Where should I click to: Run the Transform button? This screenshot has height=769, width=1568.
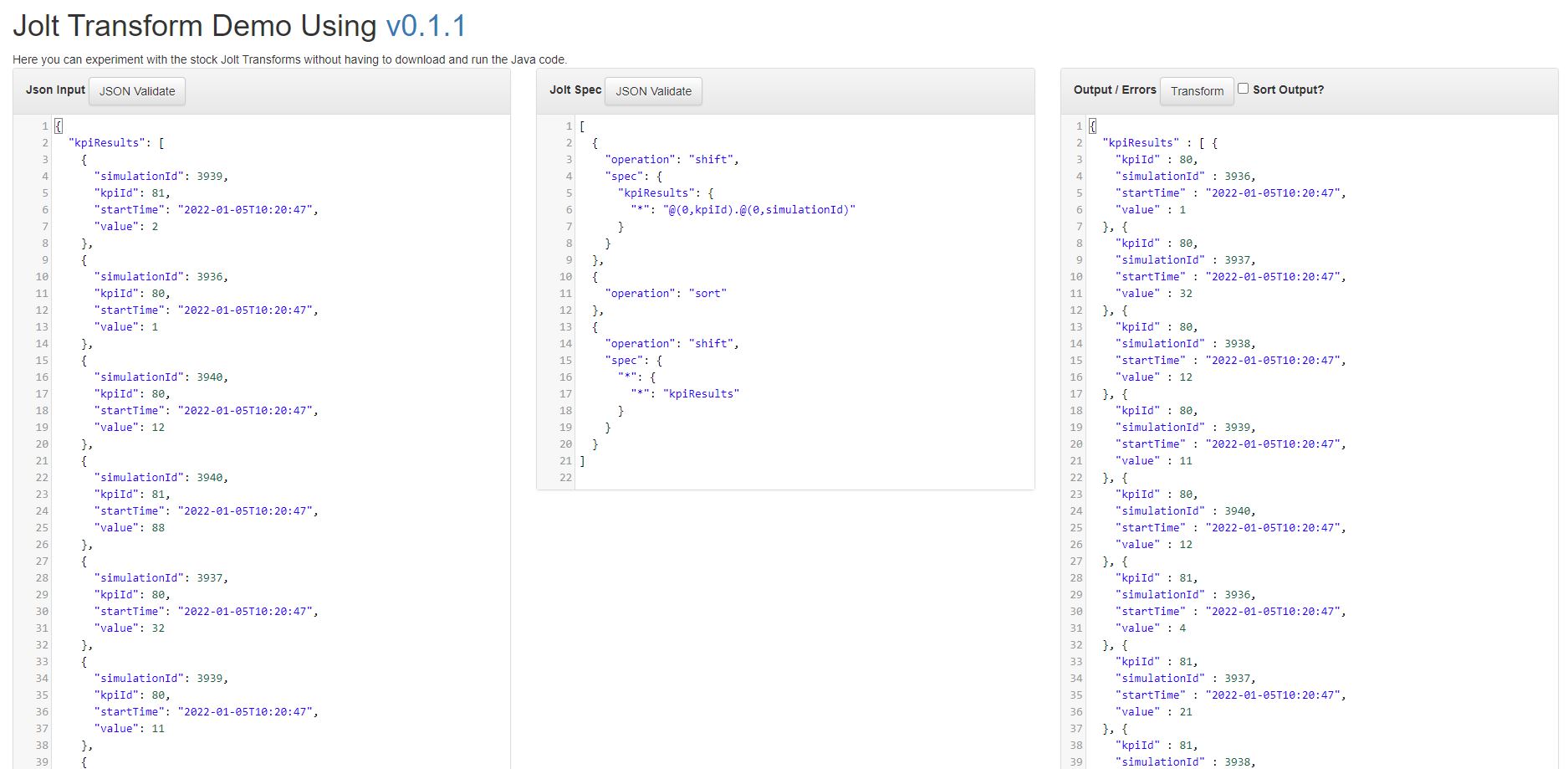pyautogui.click(x=1197, y=91)
